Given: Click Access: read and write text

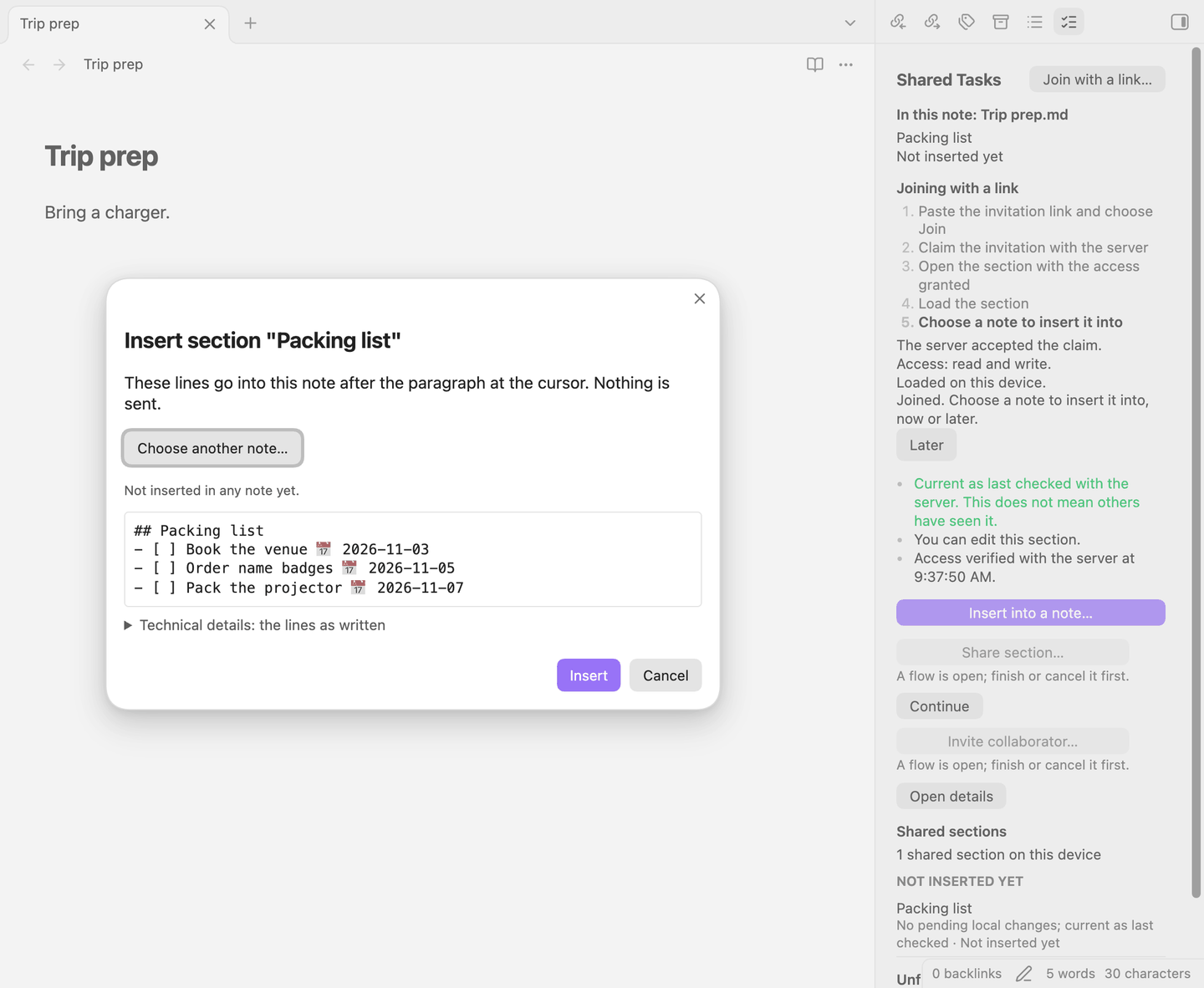Looking at the screenshot, I should coord(973,364).
